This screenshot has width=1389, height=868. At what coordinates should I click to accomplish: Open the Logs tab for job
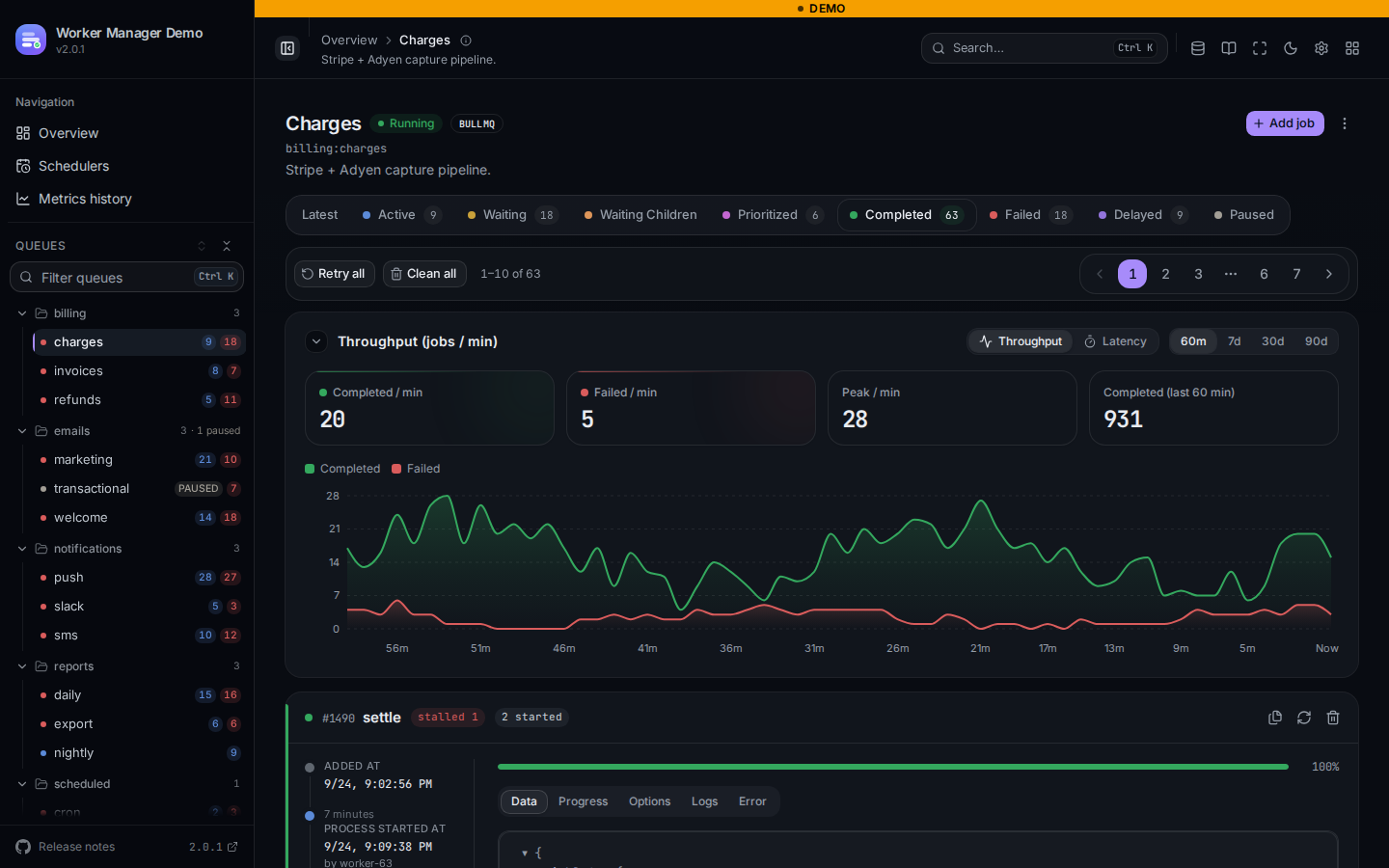704,801
